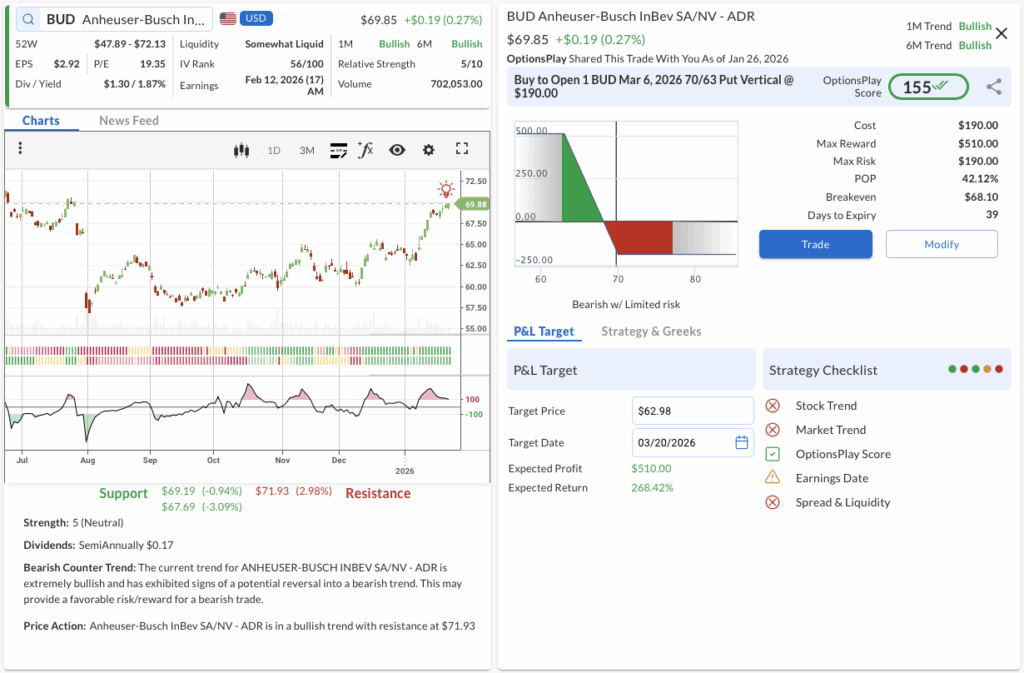This screenshot has height=673, width=1024.
Task: Share this trade via share icon
Action: (993, 87)
